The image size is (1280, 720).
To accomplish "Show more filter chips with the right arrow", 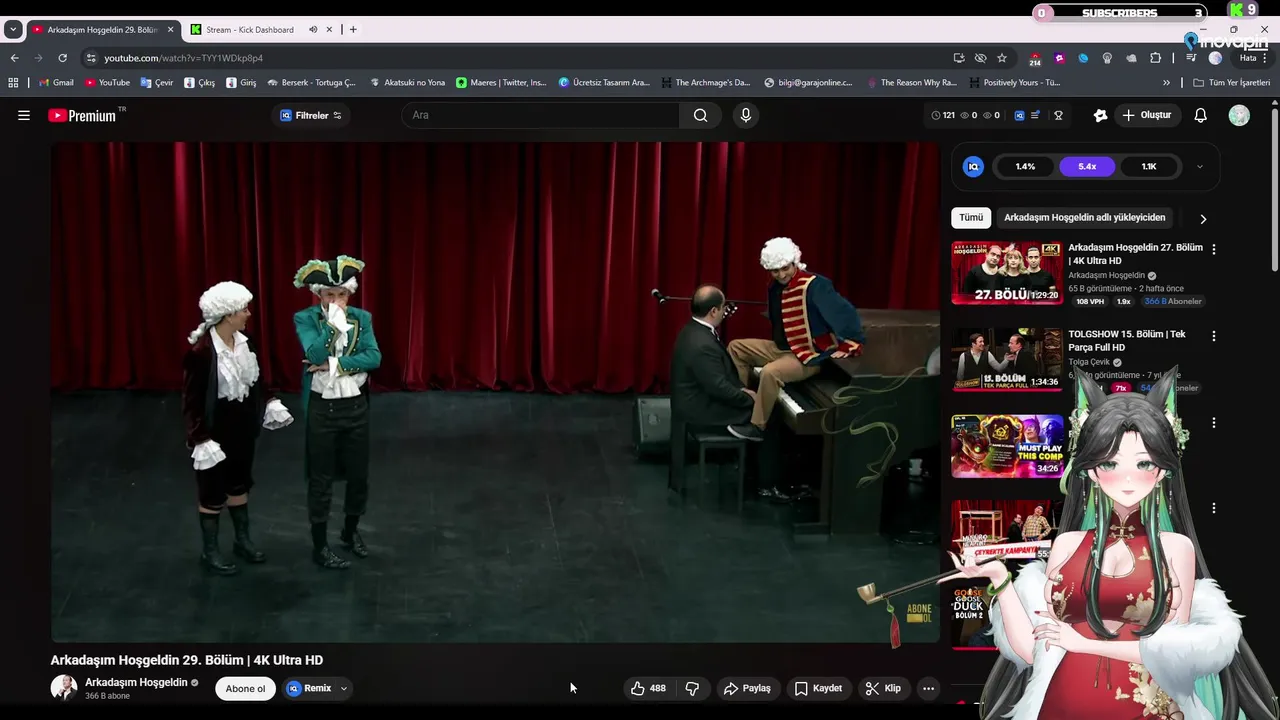I will tap(1203, 218).
